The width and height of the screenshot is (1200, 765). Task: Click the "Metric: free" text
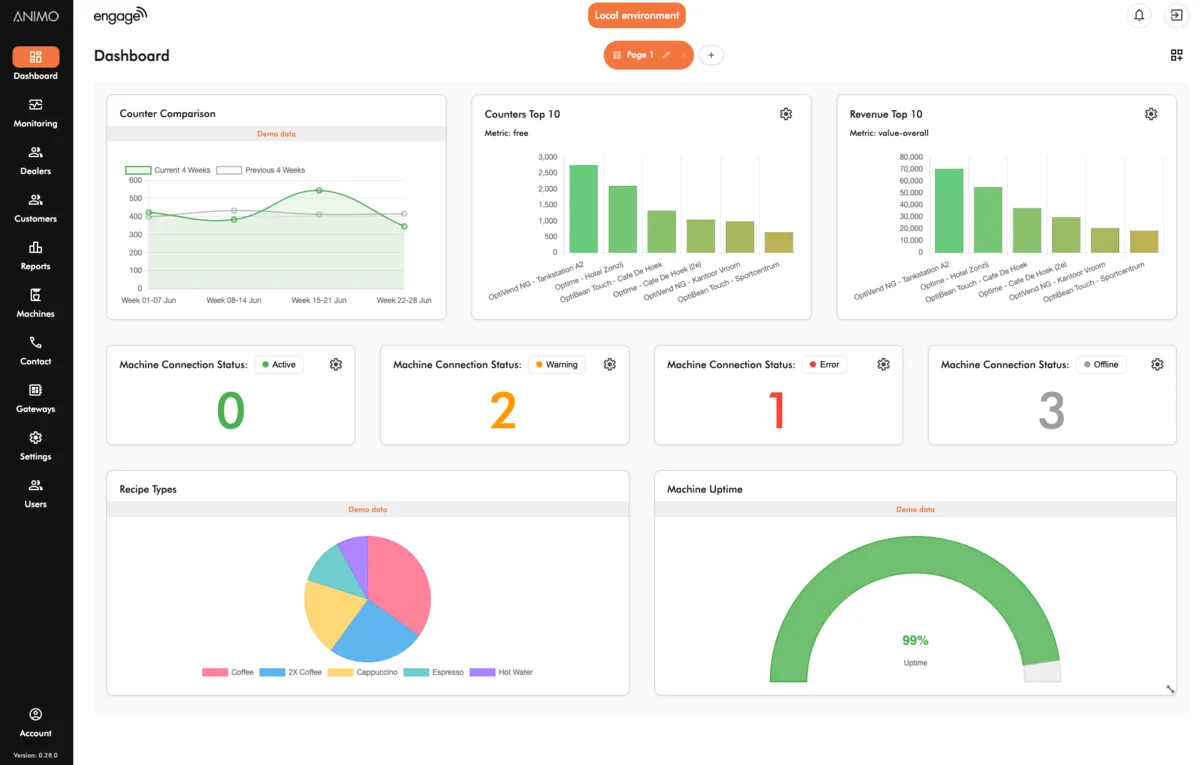[x=507, y=133]
